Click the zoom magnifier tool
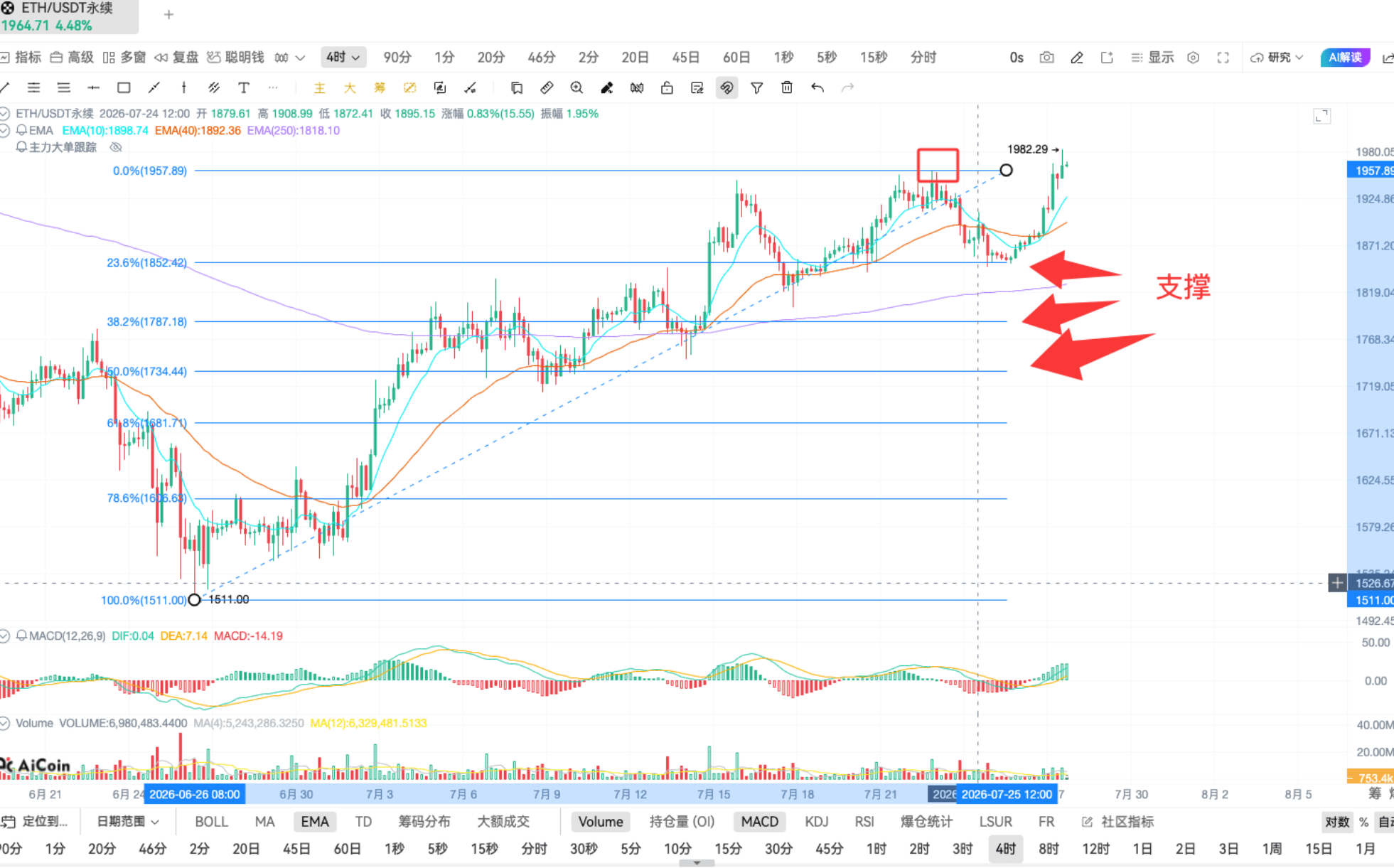 click(x=577, y=87)
